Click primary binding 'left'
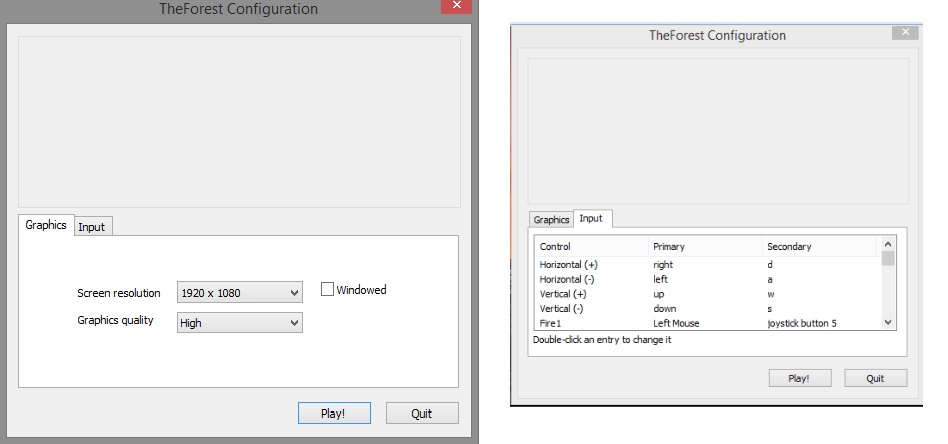 pos(660,279)
